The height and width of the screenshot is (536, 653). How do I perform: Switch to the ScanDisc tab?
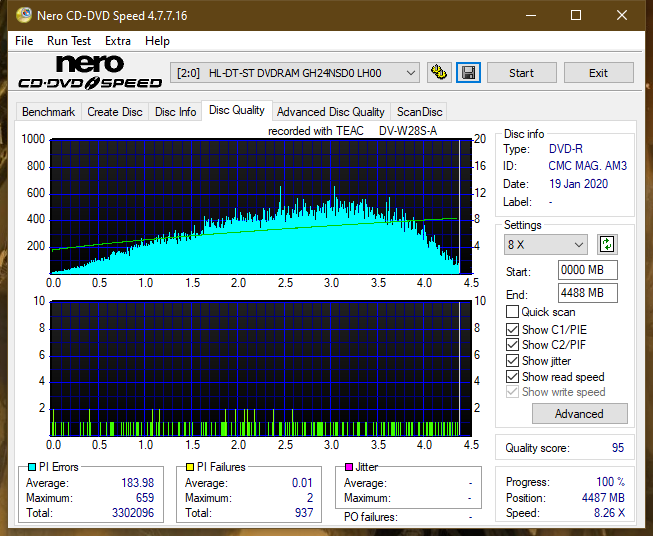click(x=419, y=112)
